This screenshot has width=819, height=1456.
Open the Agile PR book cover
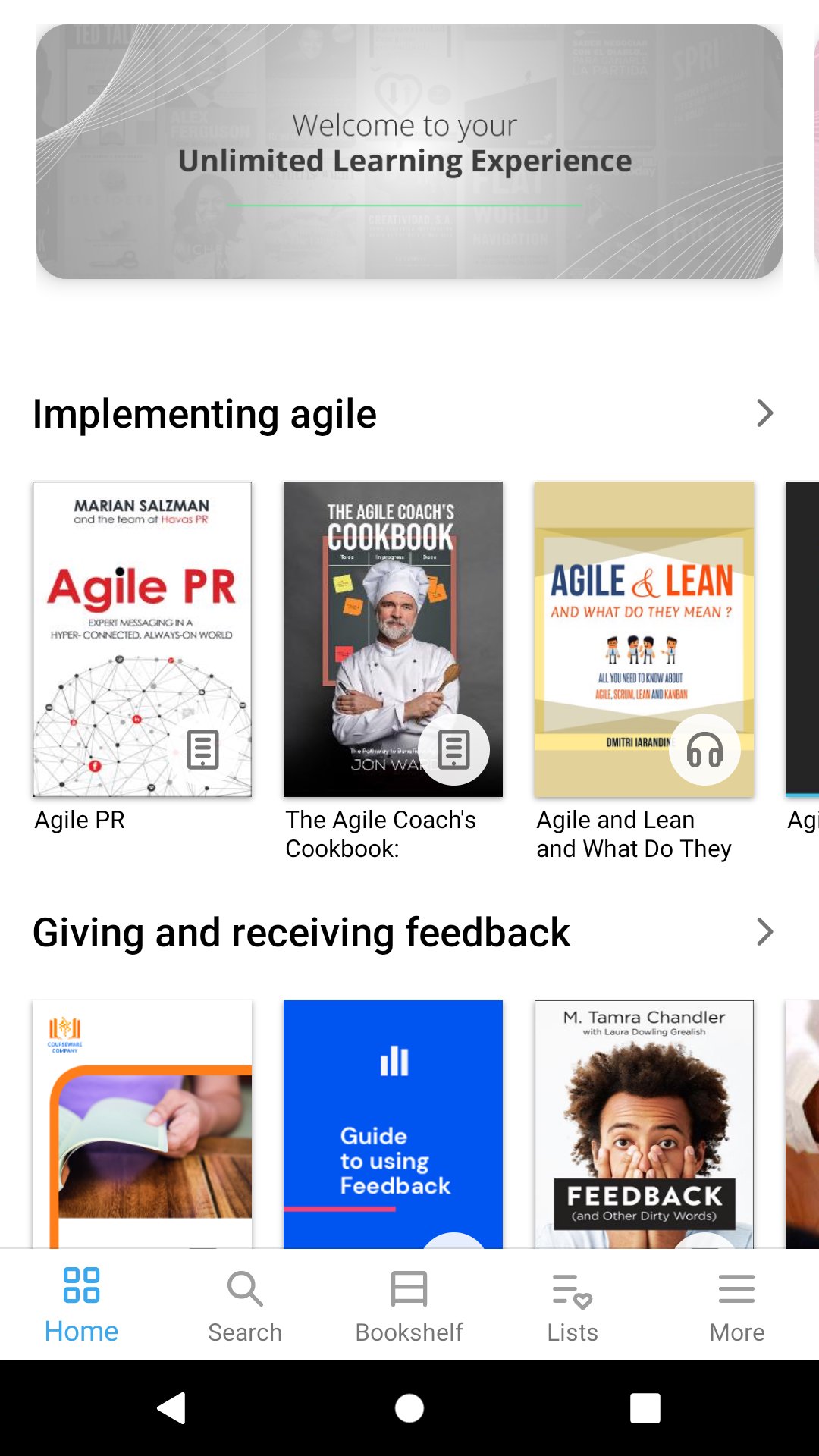[x=142, y=639]
